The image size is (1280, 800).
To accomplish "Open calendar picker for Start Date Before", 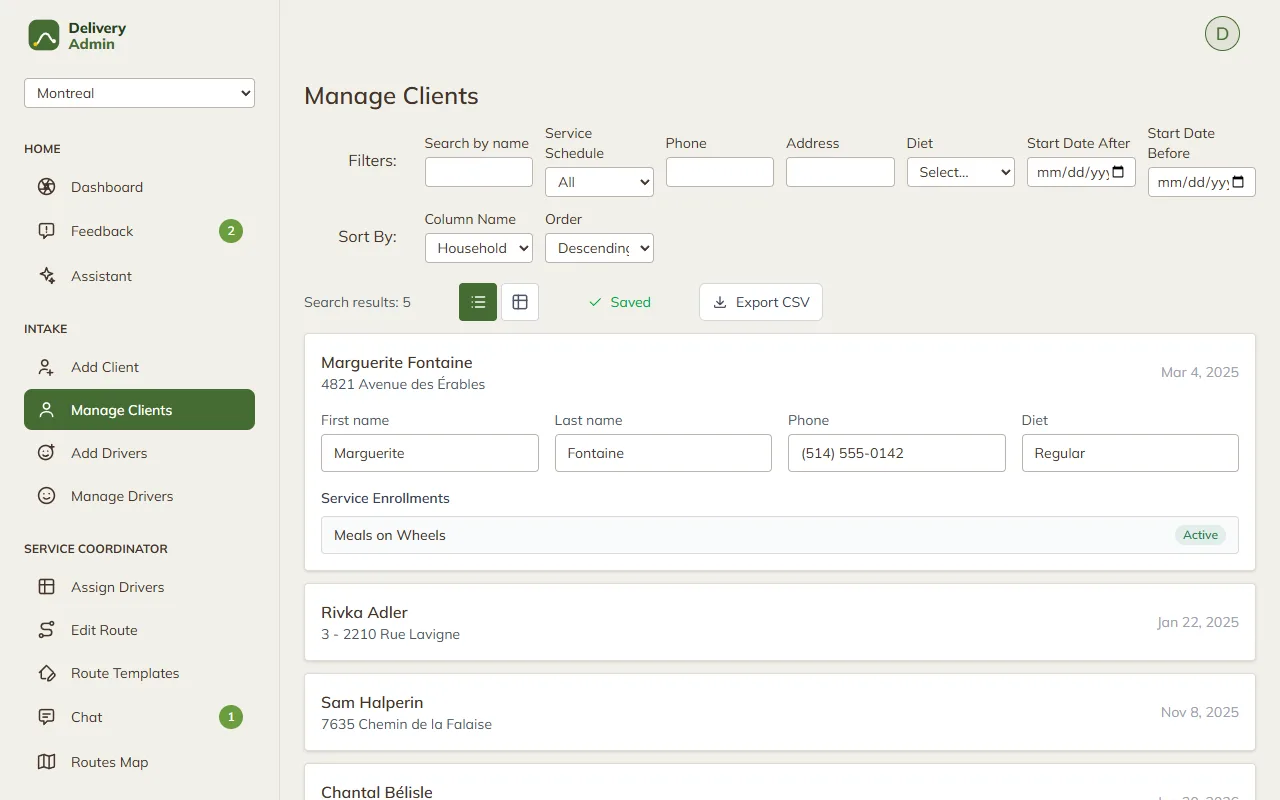I will [x=1238, y=182].
